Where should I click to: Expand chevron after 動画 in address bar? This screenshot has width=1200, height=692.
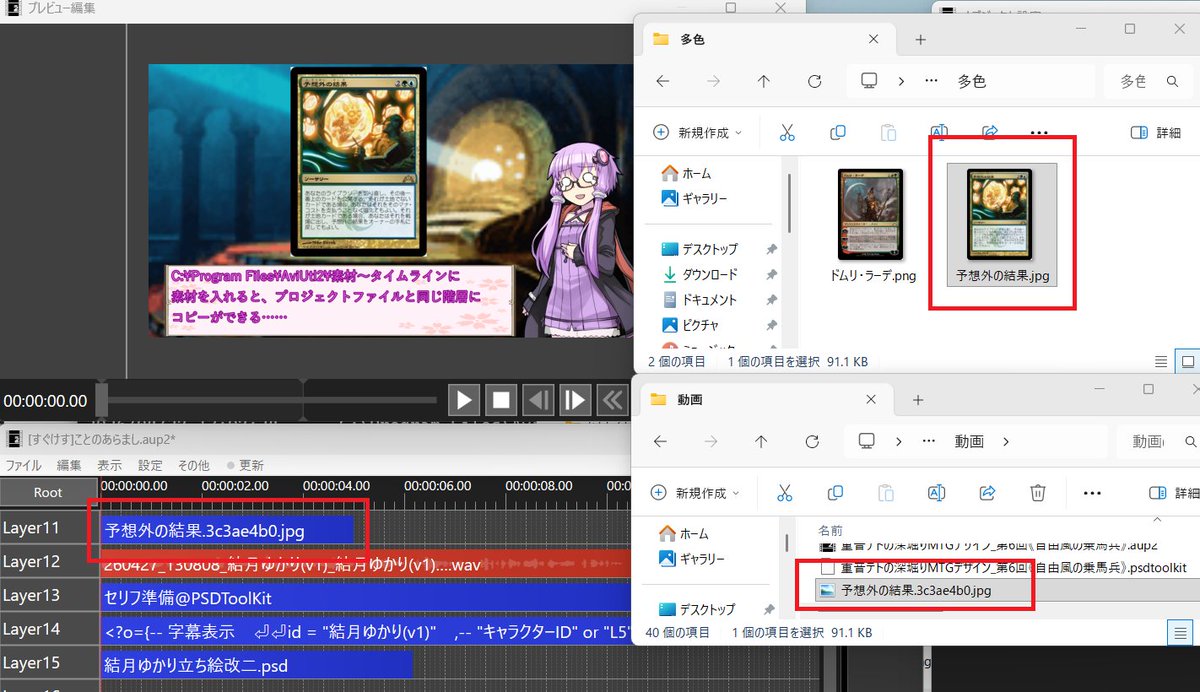pyautogui.click(x=1005, y=441)
